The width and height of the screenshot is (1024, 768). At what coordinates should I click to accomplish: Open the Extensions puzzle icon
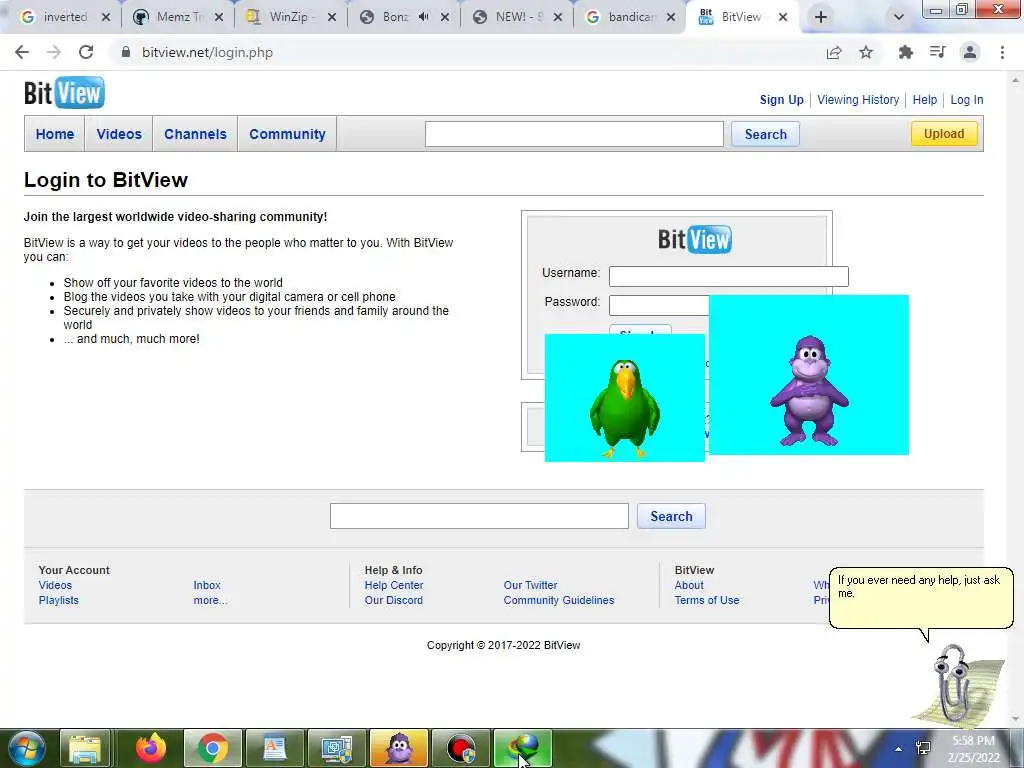coord(905,52)
